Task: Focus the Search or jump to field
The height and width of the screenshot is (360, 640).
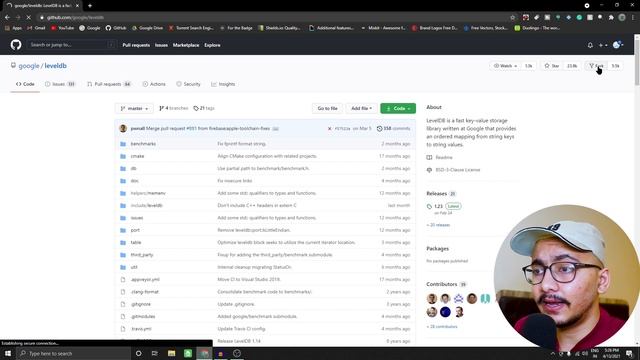Action: [71, 45]
